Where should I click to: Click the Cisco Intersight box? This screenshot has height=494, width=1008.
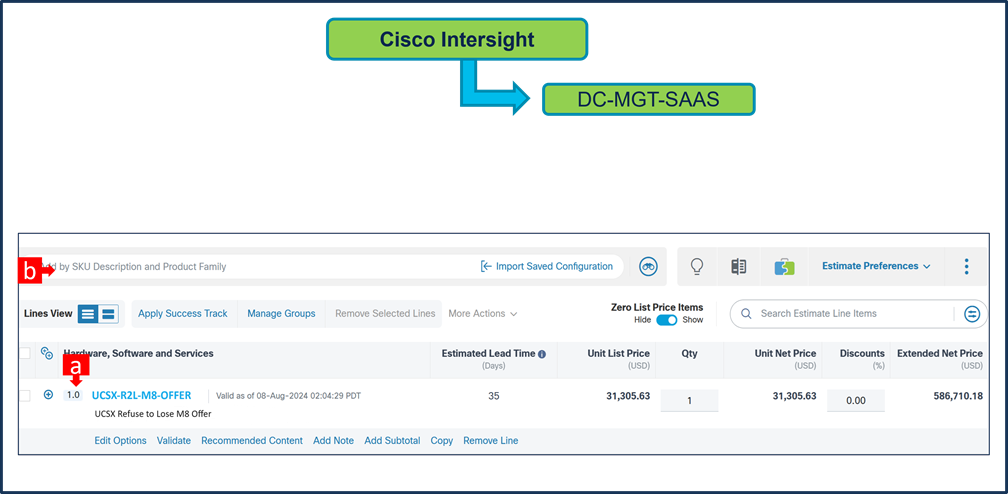click(456, 39)
